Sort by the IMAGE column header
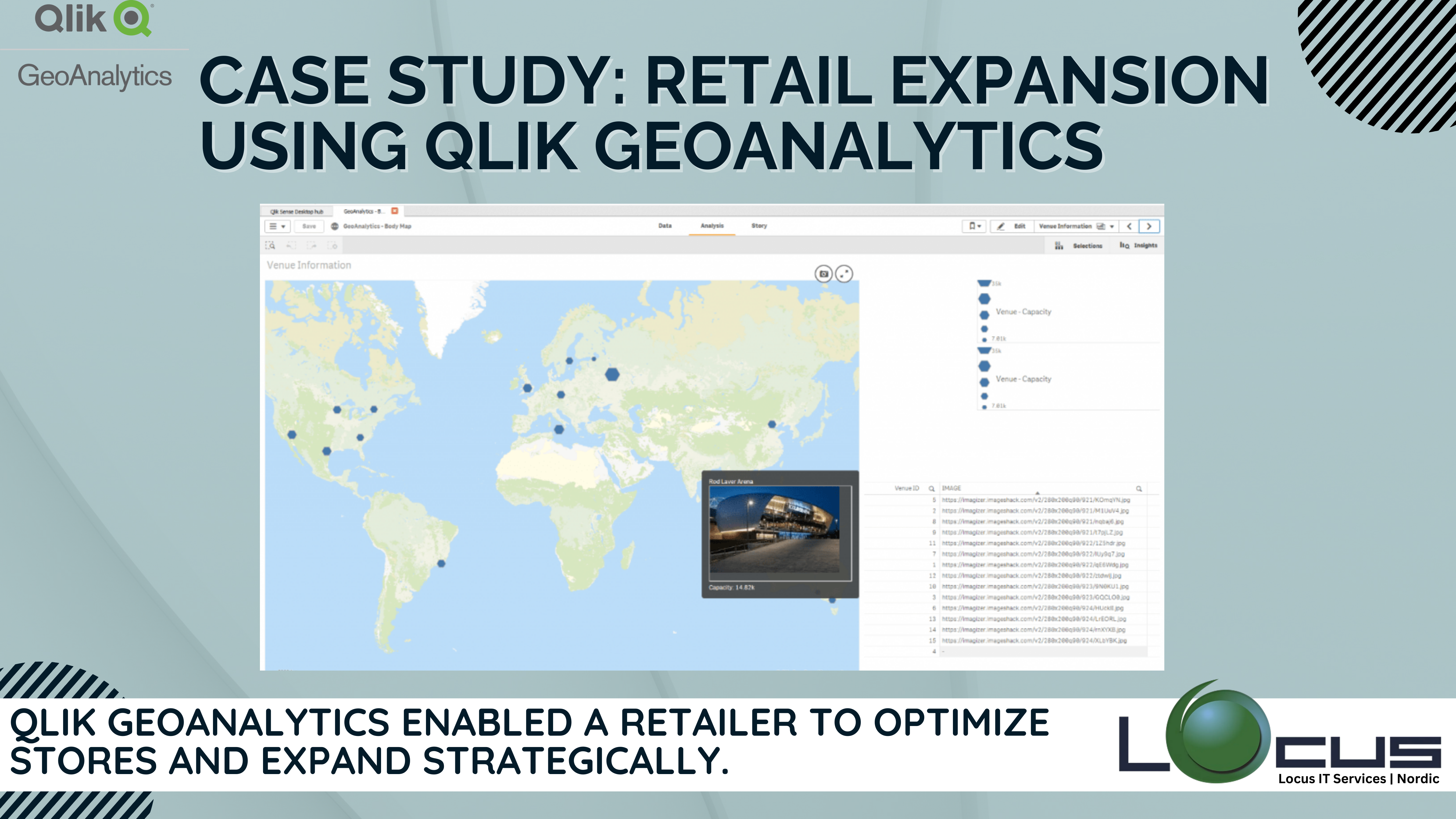The width and height of the screenshot is (1456, 819). pos(951,488)
